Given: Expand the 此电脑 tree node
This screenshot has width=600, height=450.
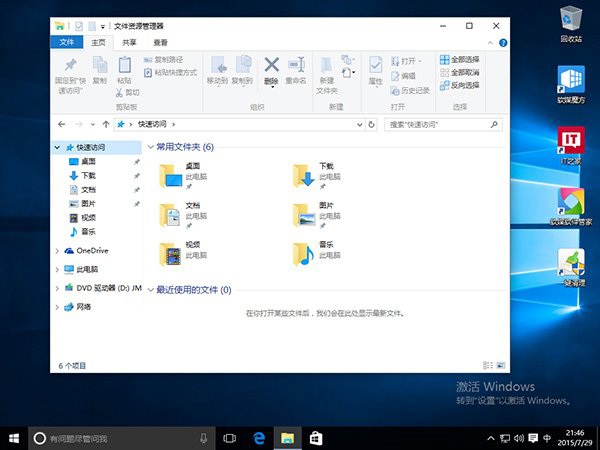Looking at the screenshot, I should point(56,269).
